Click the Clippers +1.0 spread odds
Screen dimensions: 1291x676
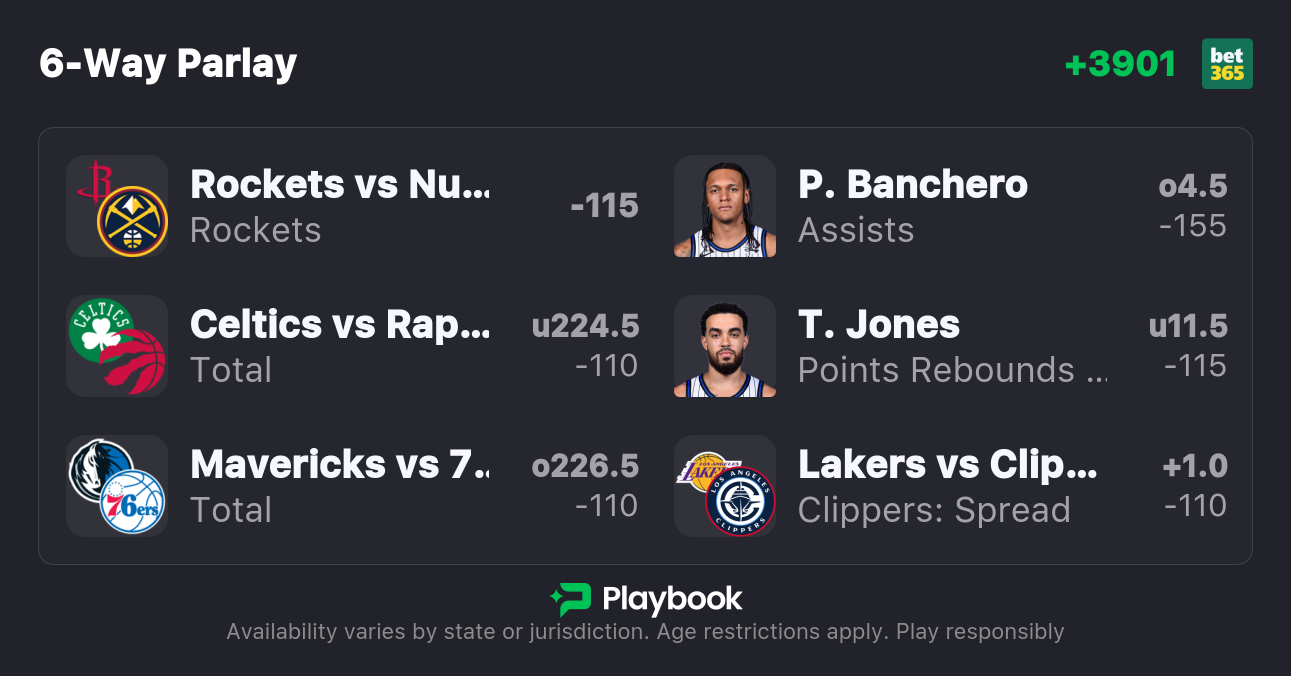1195,466
